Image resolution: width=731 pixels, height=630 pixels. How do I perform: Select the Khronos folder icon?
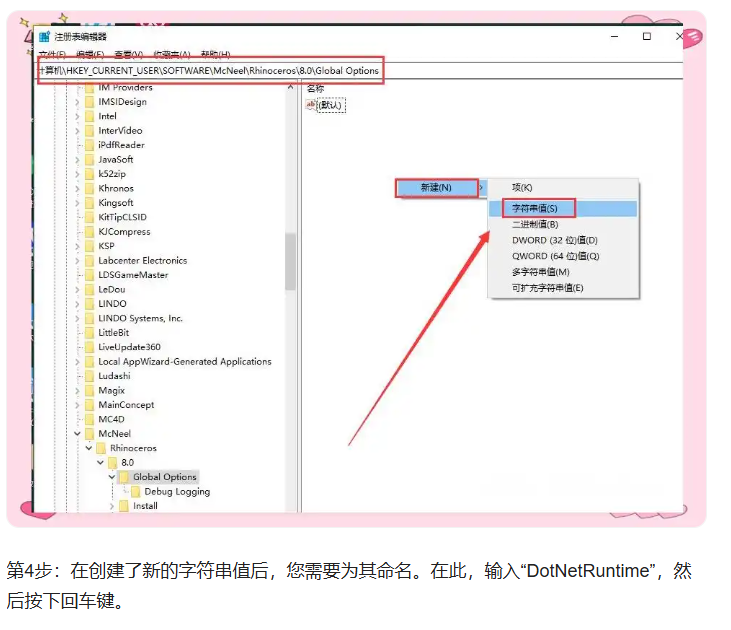[x=89, y=188]
